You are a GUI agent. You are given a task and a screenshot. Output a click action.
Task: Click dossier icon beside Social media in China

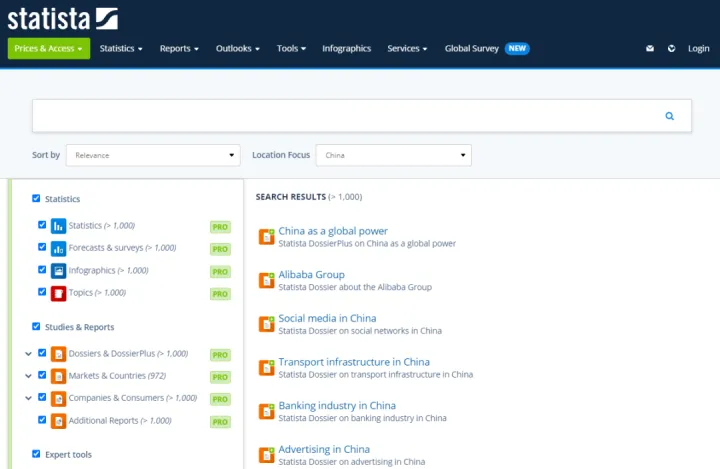266,324
